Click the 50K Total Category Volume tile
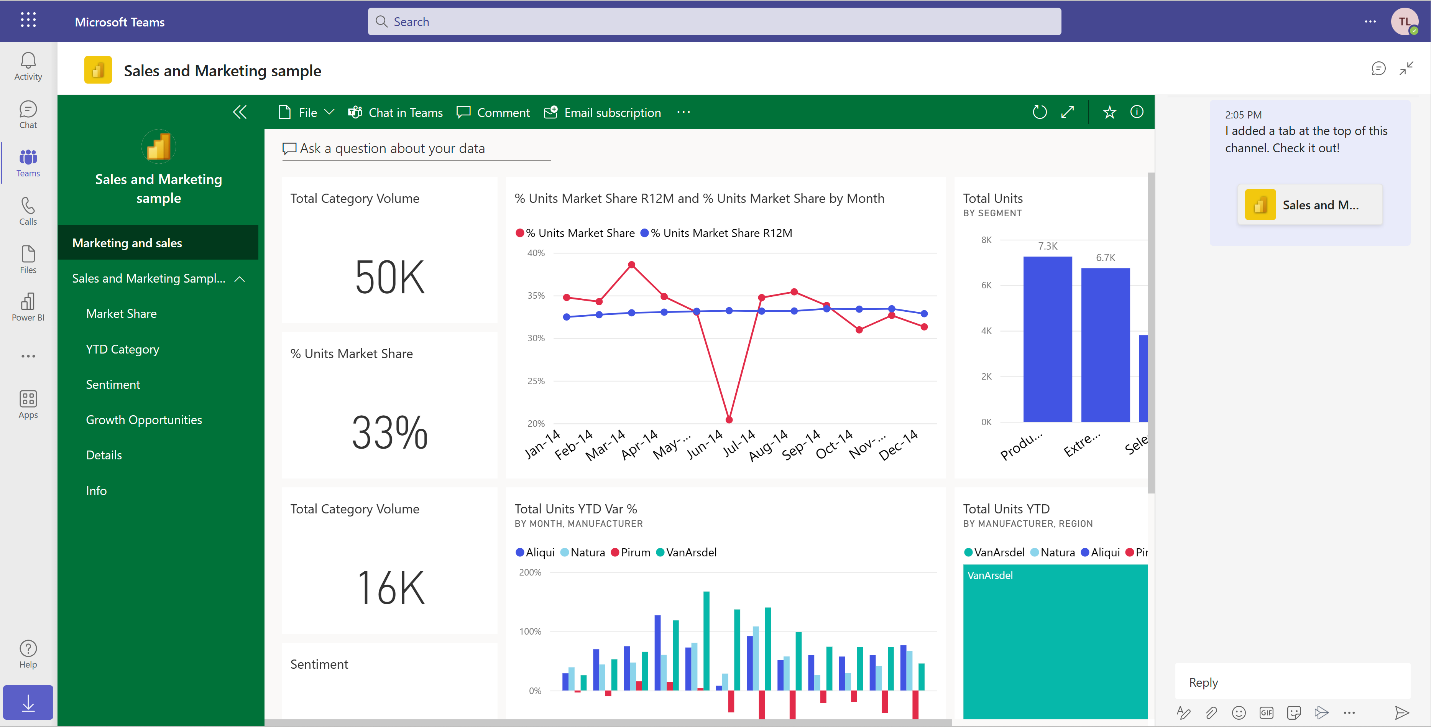This screenshot has width=1431, height=727. click(389, 250)
